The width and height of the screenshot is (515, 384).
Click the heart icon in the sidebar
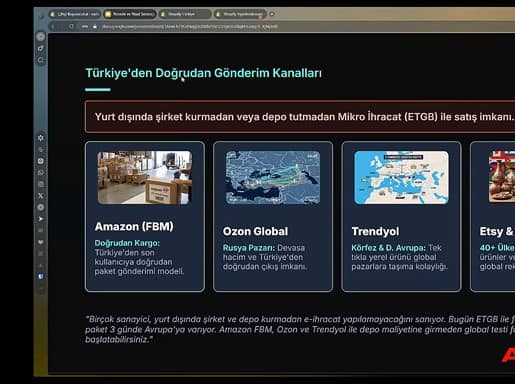(41, 242)
